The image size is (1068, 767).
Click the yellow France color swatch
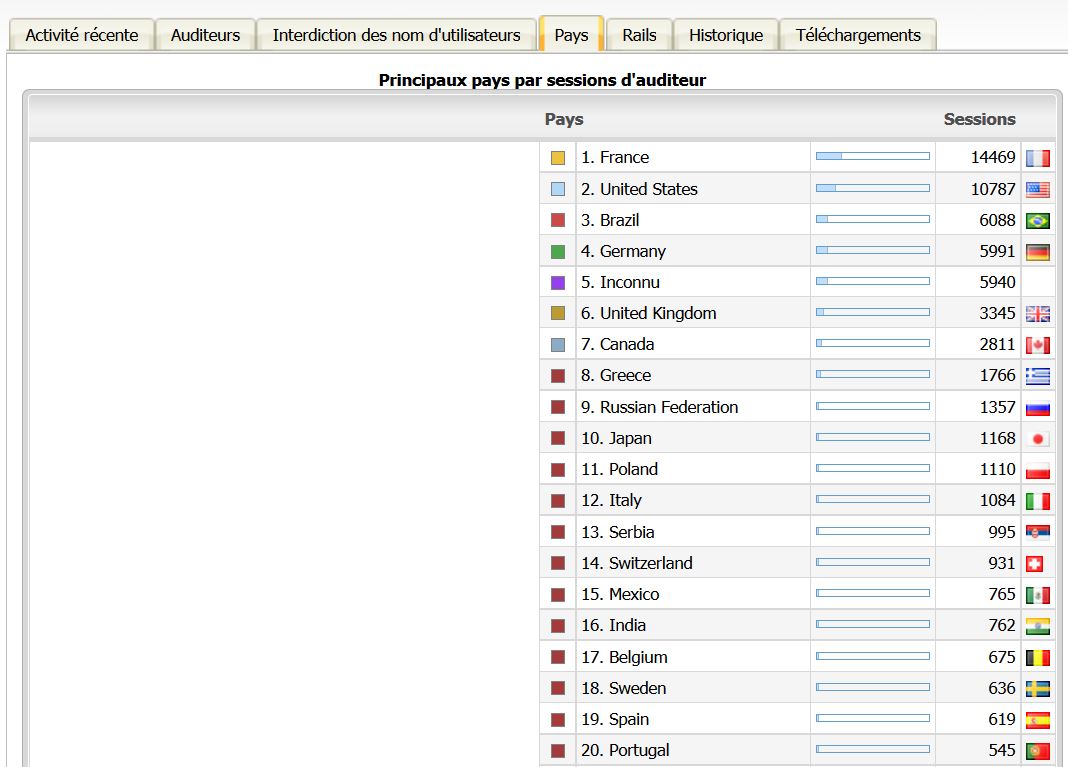(558, 158)
